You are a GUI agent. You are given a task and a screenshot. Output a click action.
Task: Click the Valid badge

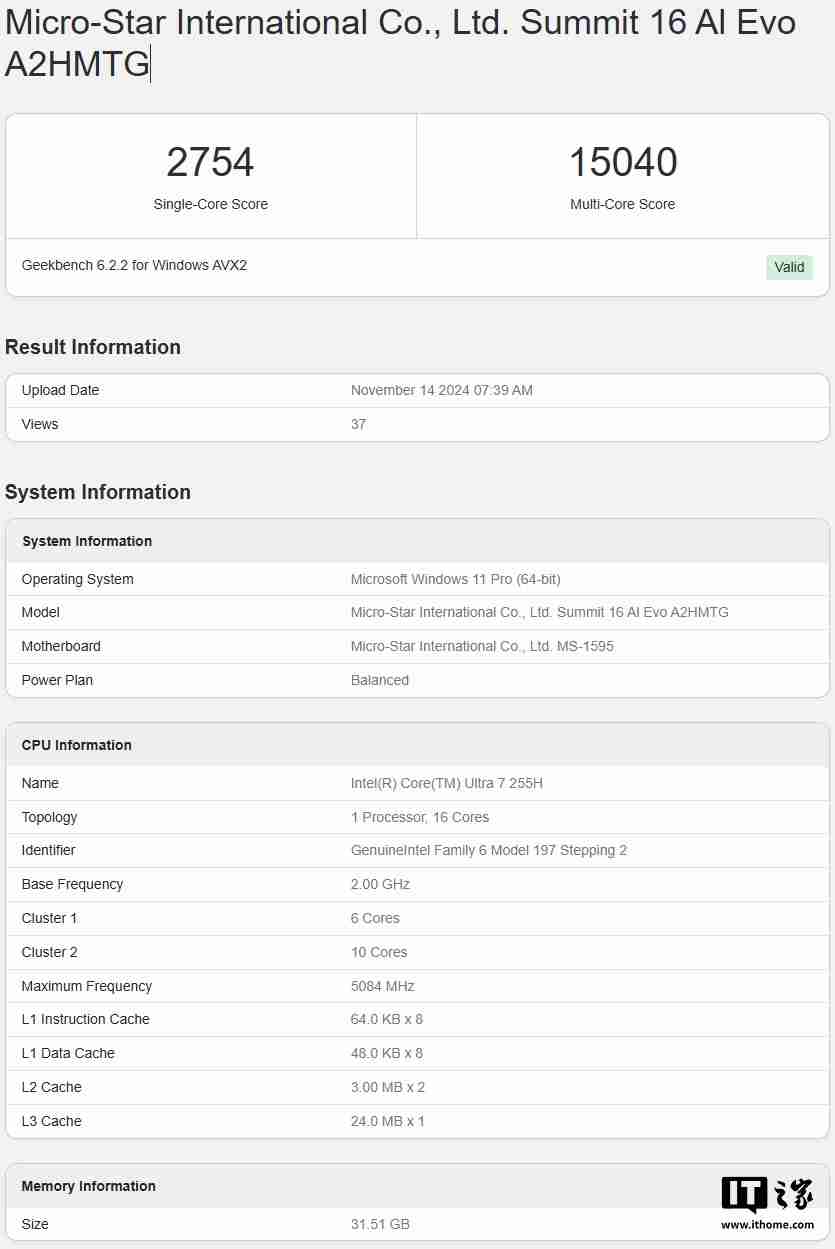(x=789, y=267)
